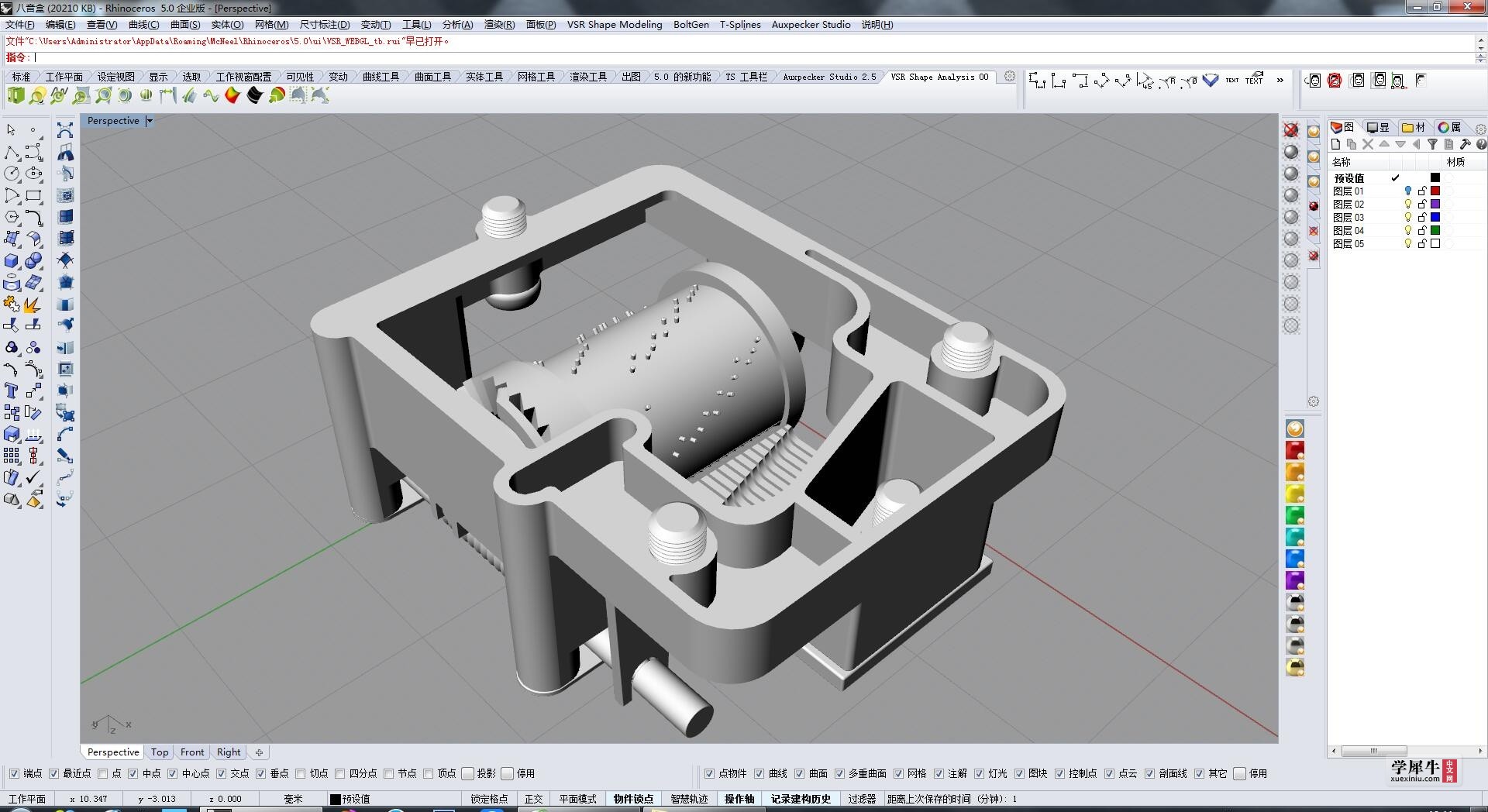Open toolbar tabs gear options
Image resolution: width=1488 pixels, height=812 pixels.
click(1010, 76)
